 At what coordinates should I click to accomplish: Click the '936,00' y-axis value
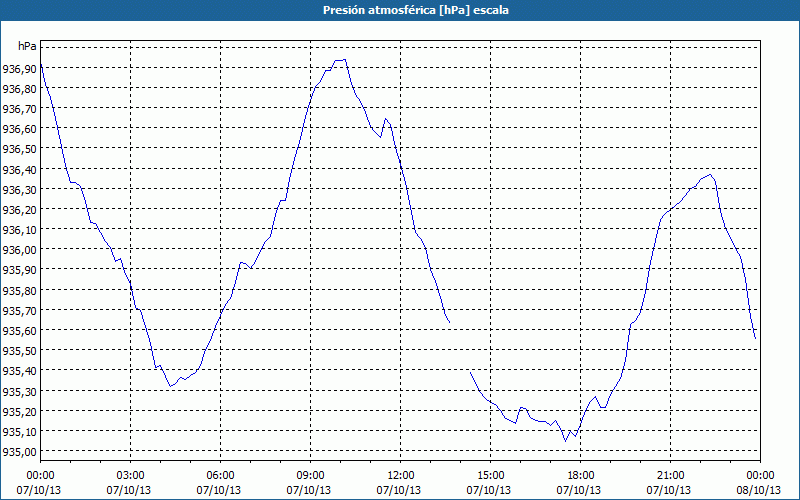click(19, 250)
